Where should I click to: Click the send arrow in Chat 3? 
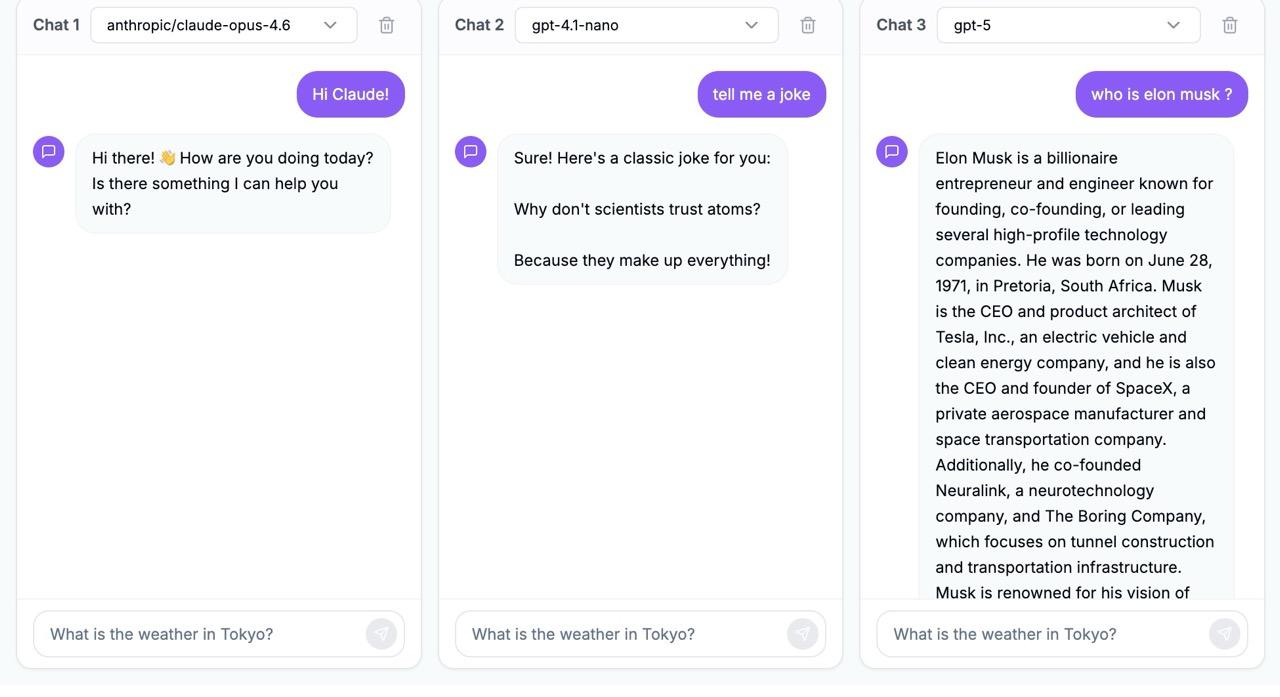click(1225, 633)
